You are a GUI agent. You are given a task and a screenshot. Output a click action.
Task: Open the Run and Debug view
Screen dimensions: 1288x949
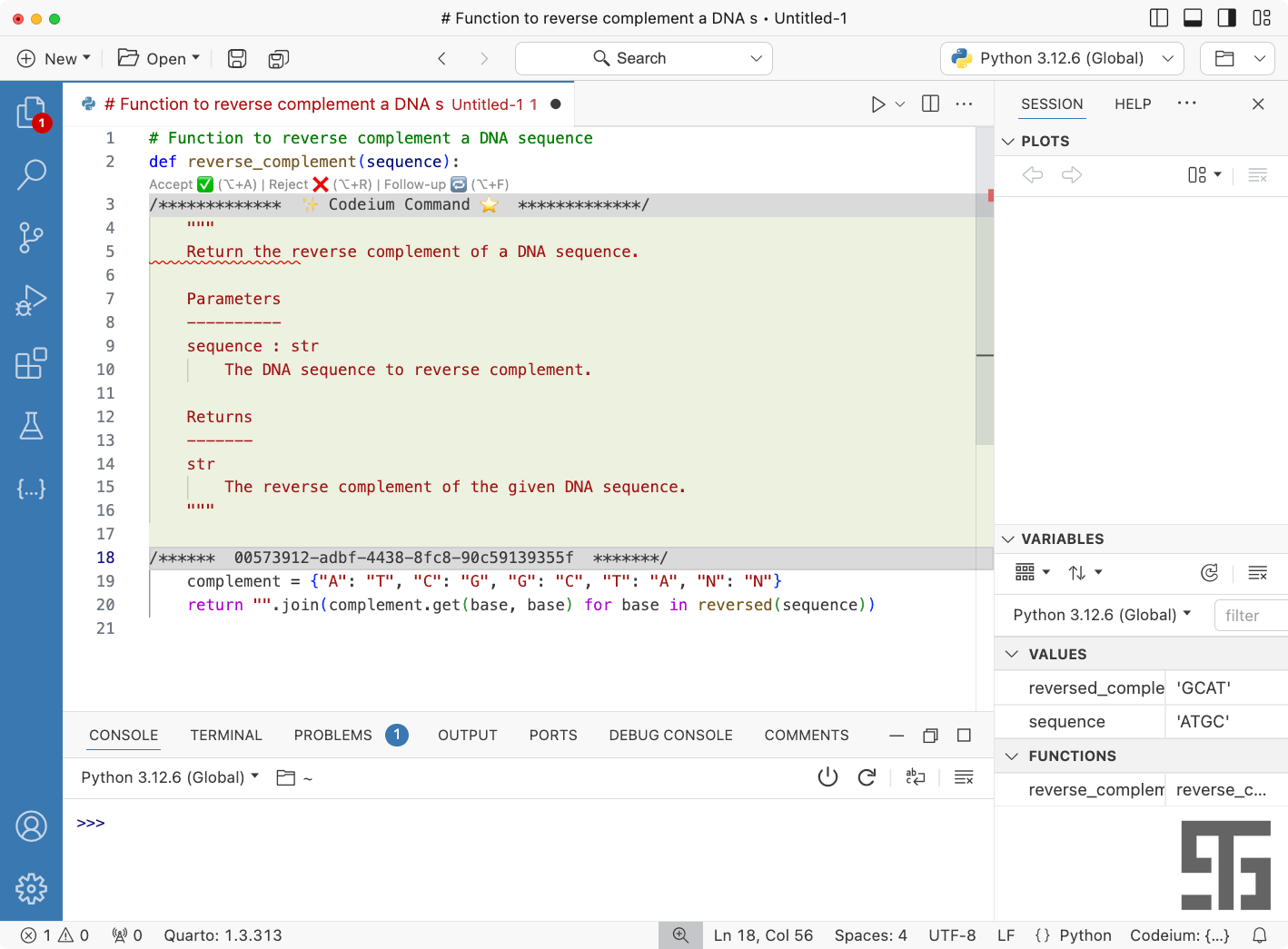click(31, 301)
